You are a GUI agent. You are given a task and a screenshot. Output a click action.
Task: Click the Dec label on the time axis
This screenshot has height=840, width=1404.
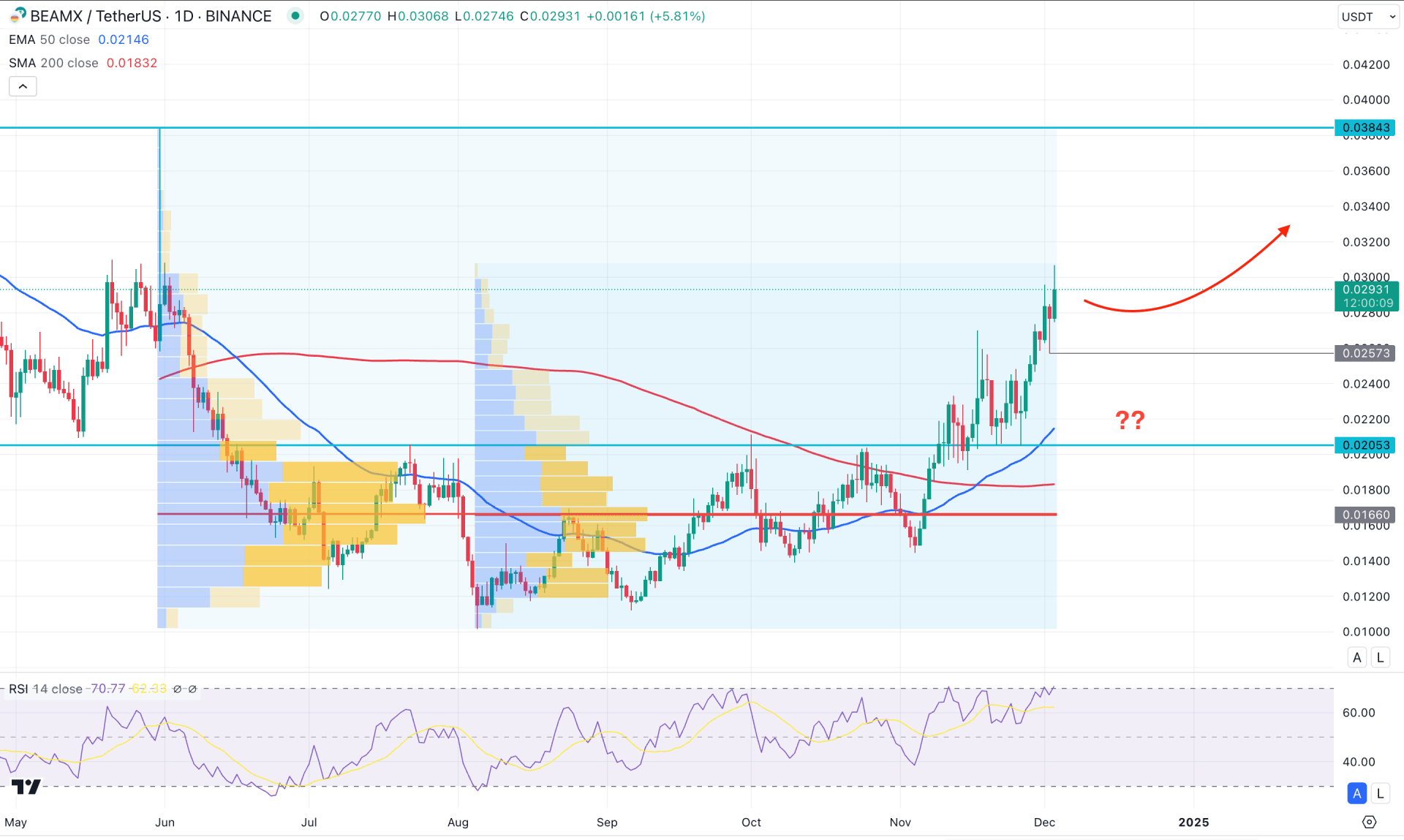click(x=1044, y=822)
